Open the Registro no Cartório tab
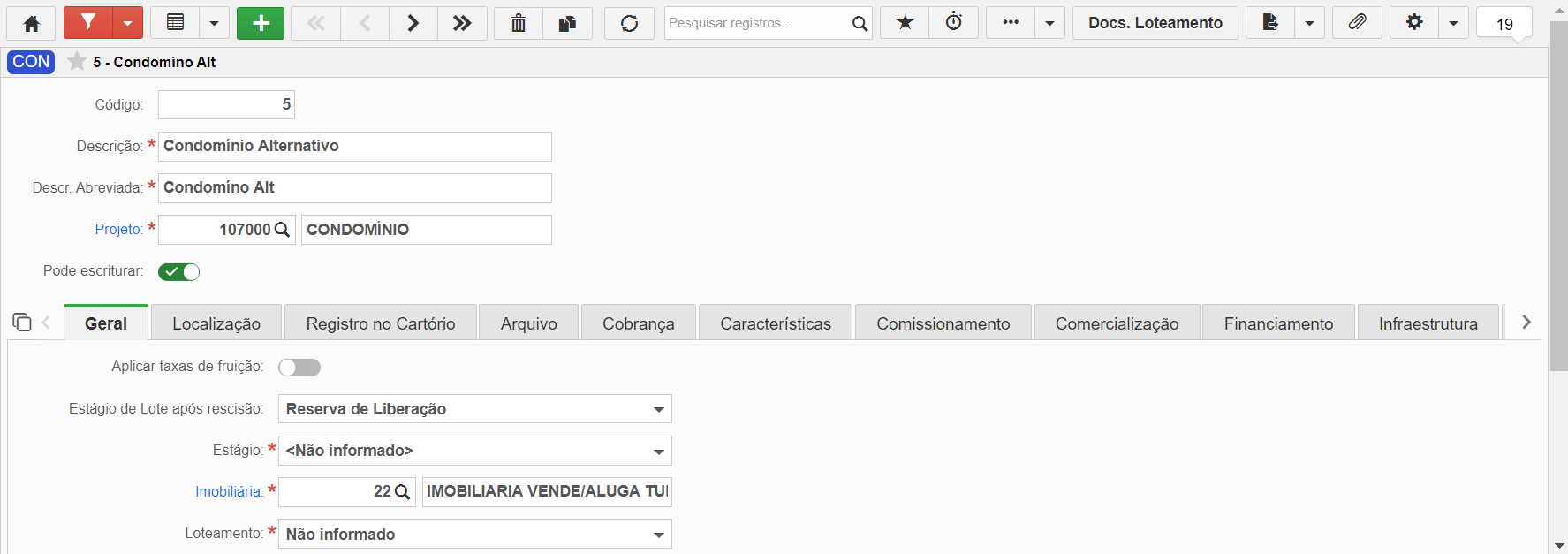This screenshot has height=554, width=1568. pos(381,323)
